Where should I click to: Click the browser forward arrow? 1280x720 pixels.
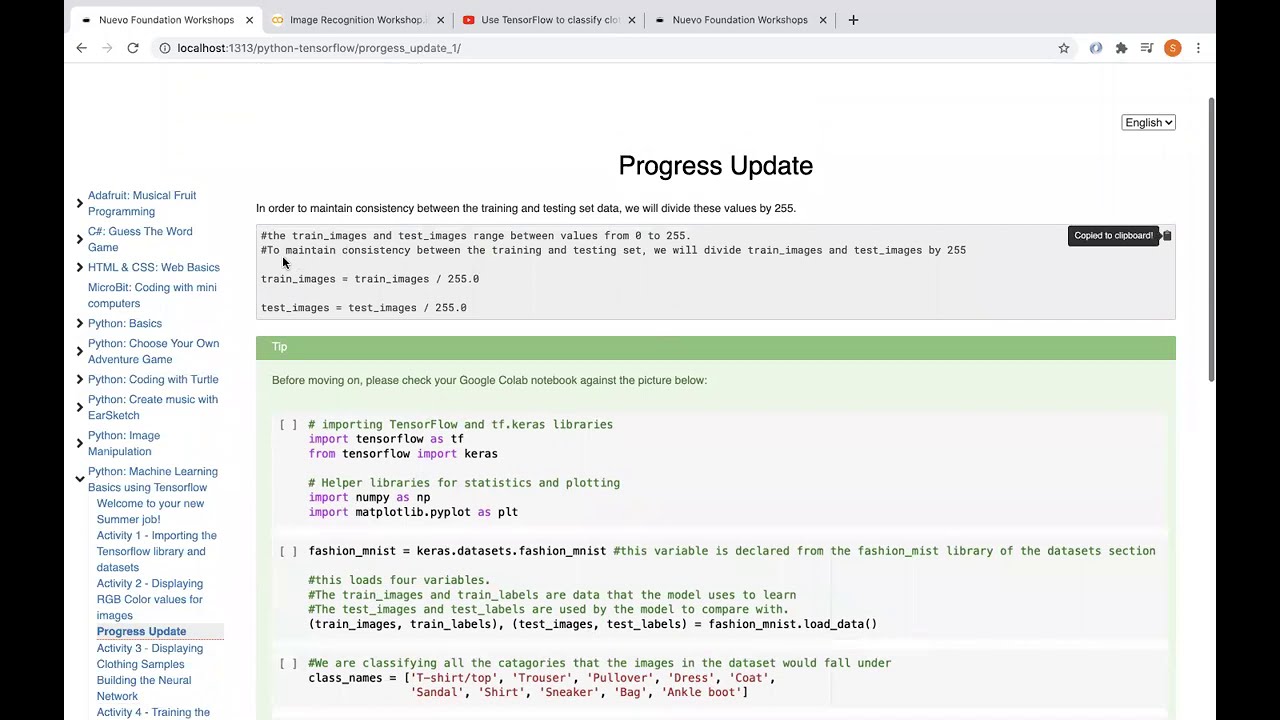tap(107, 48)
